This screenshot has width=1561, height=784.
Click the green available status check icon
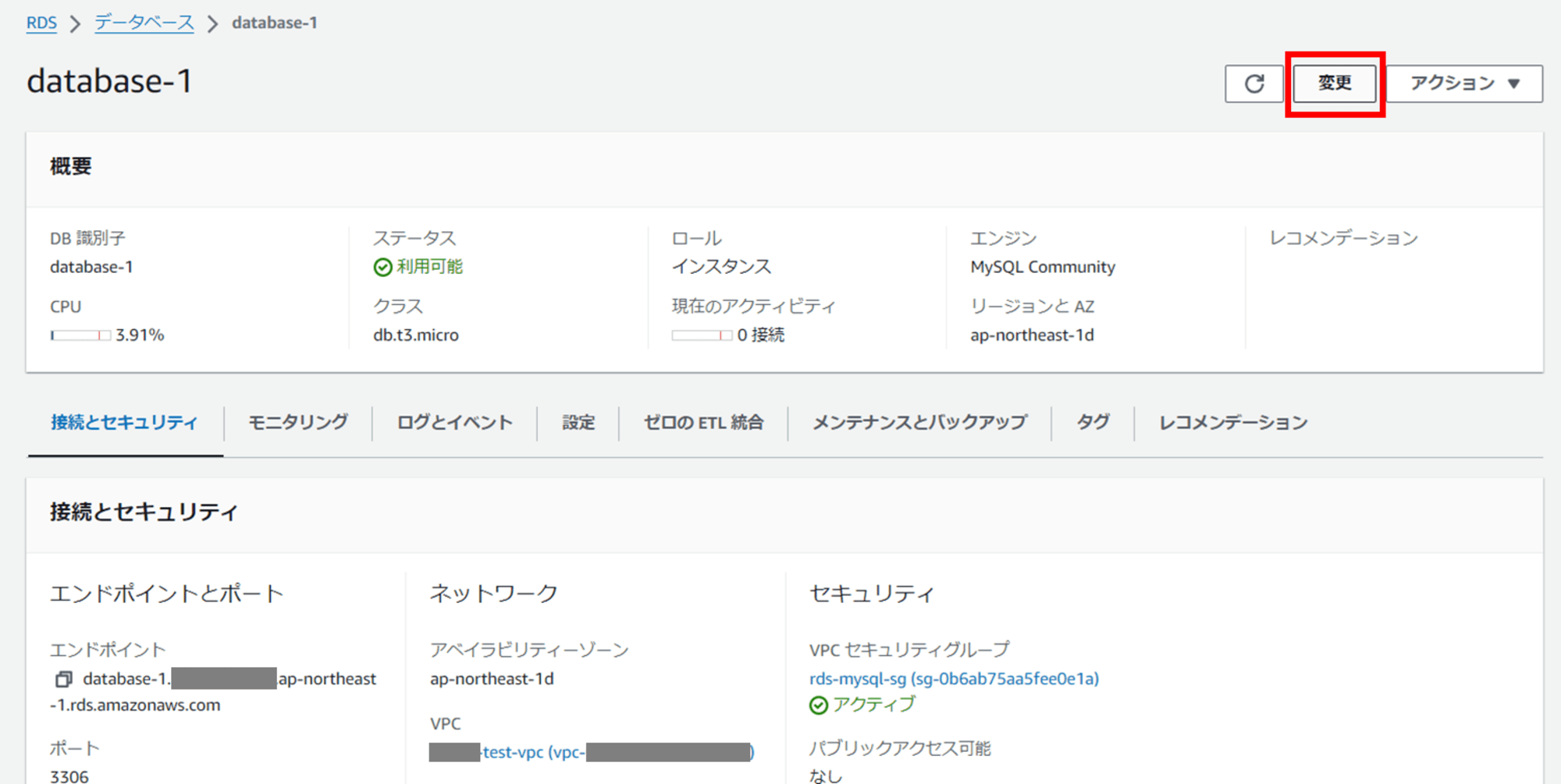pyautogui.click(x=382, y=268)
